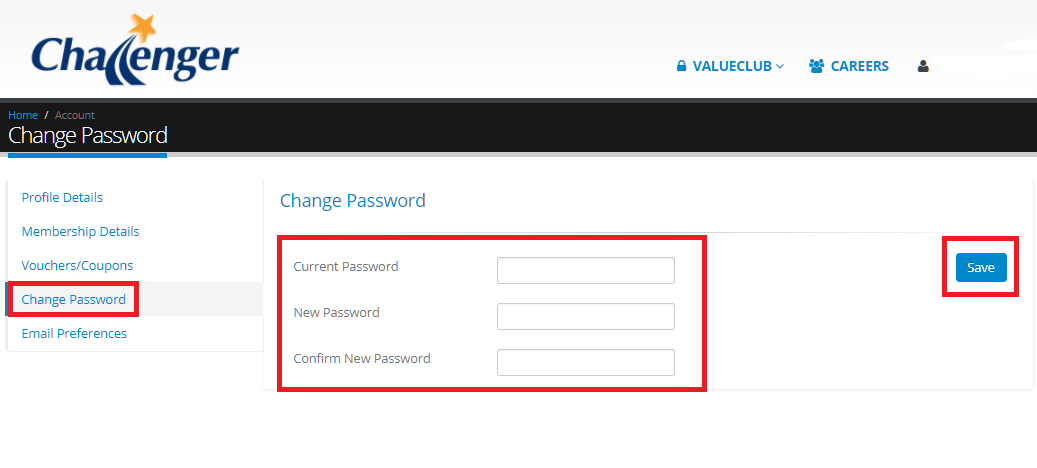This screenshot has width=1037, height=468.
Task: Select Change Password in sidebar
Action: [73, 299]
